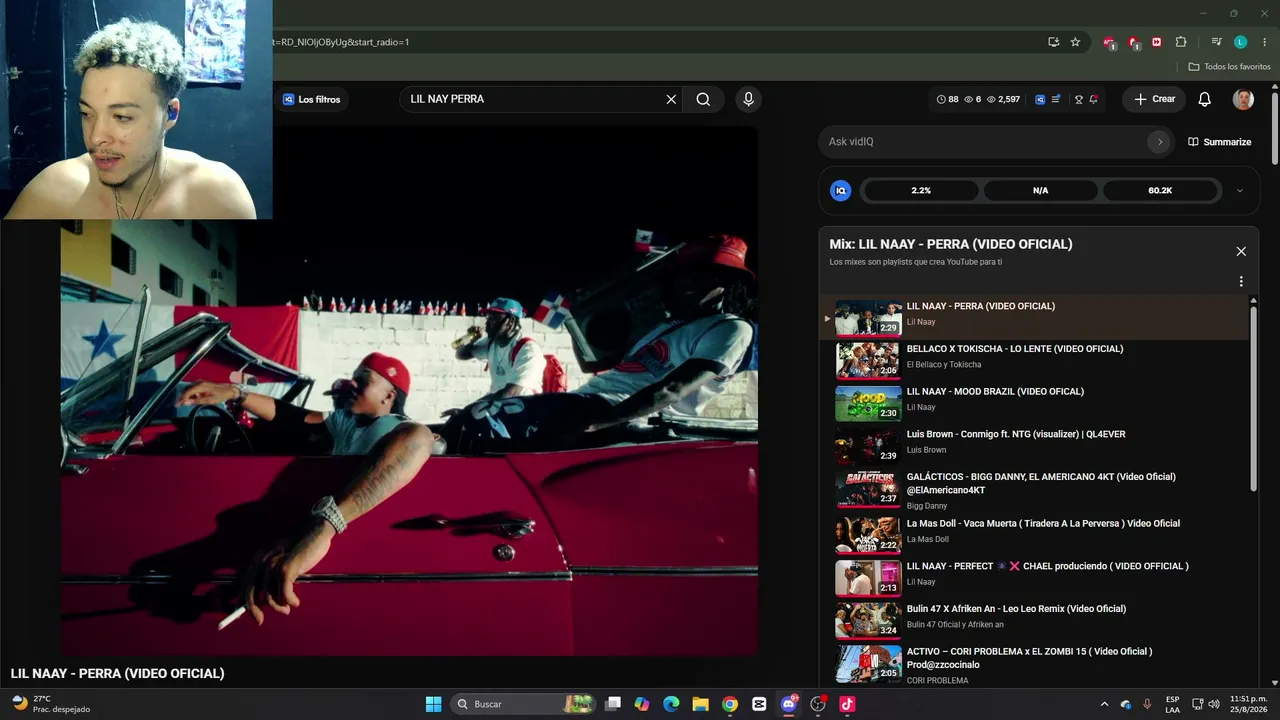Show hidden system tray icons
This screenshot has width=1280, height=720.
tap(1104, 704)
